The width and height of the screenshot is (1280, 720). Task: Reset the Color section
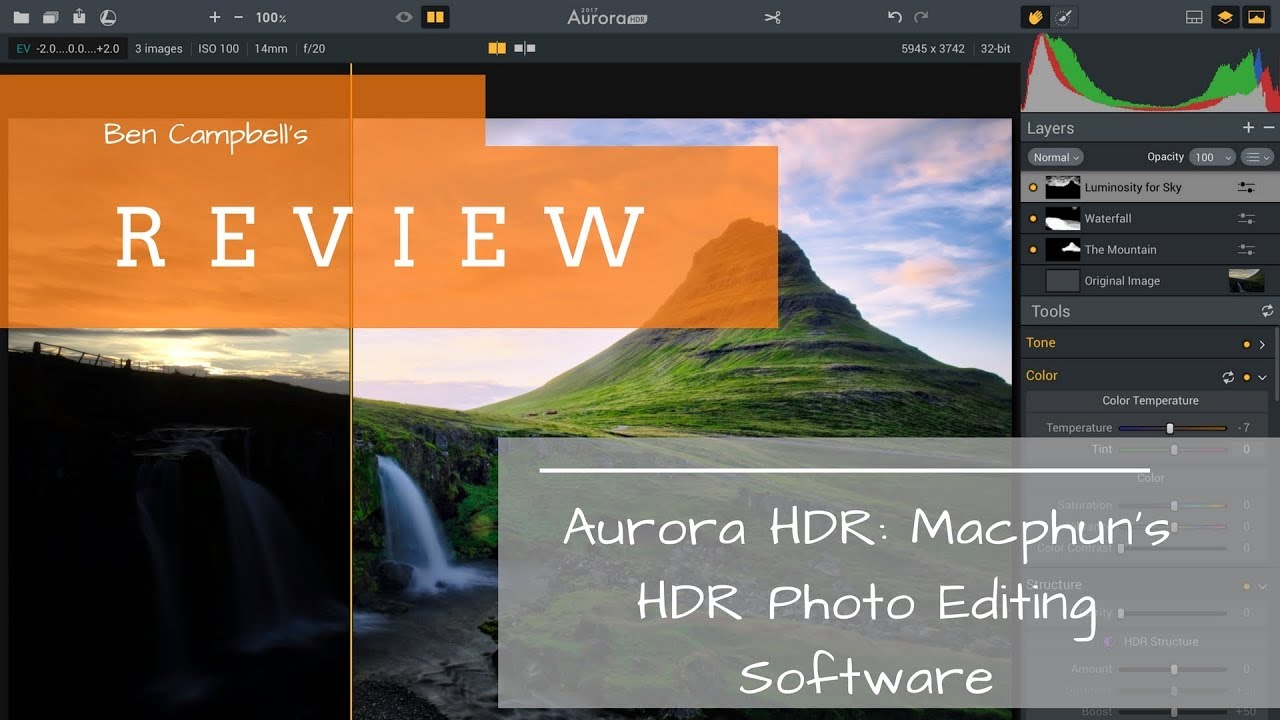point(1228,377)
